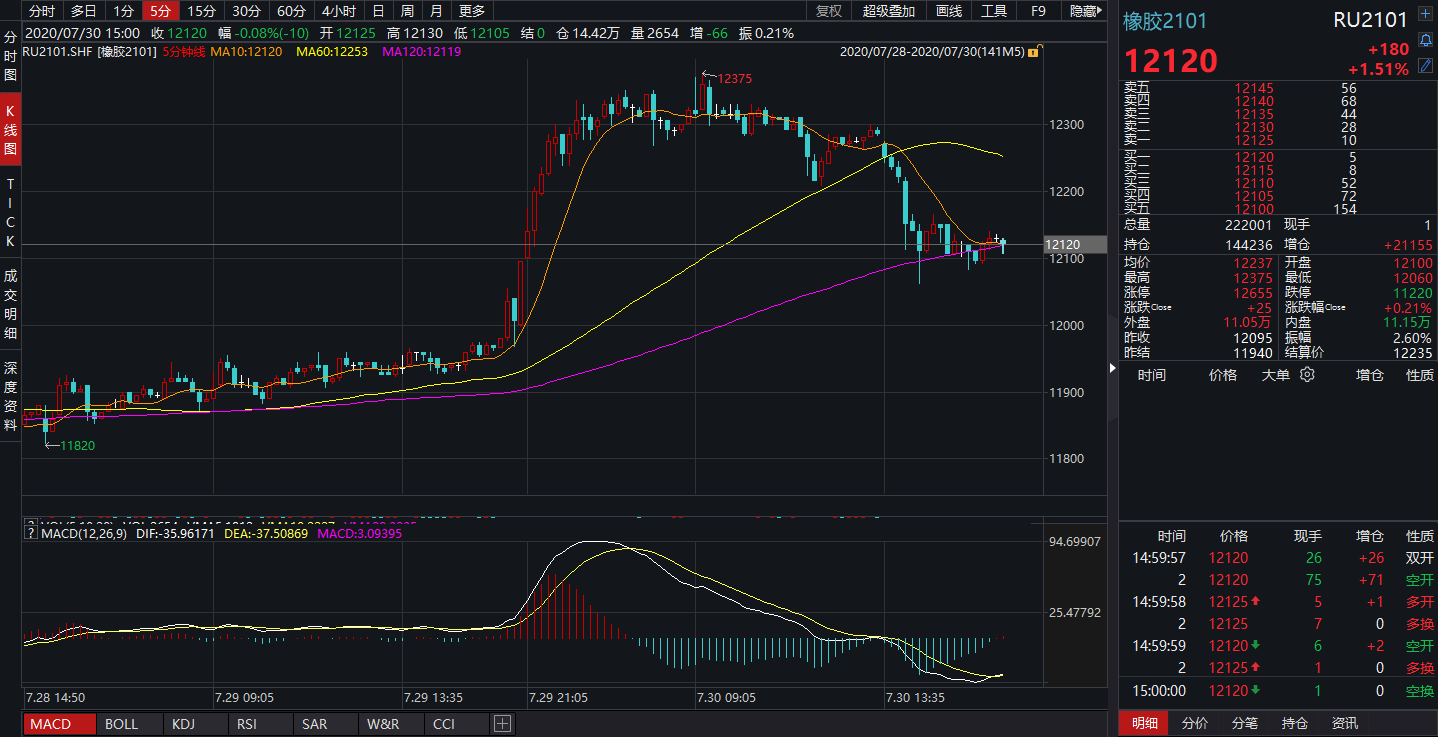Select the MACD indicator tab
Viewport: 1438px width, 737px height.
(x=60, y=724)
